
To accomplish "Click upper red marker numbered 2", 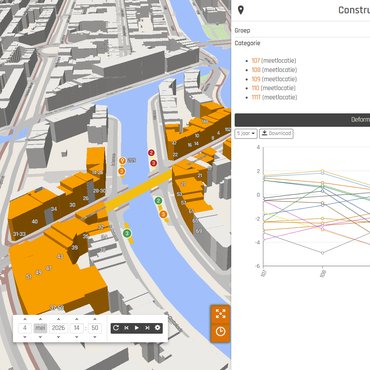I will 151,153.
